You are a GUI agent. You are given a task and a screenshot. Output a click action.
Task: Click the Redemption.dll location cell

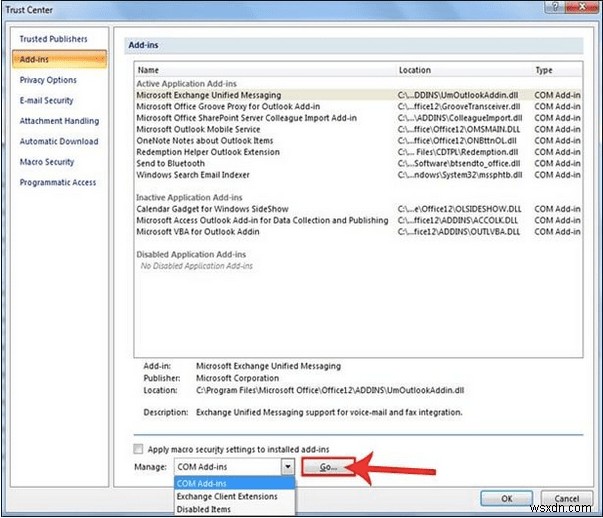458,152
